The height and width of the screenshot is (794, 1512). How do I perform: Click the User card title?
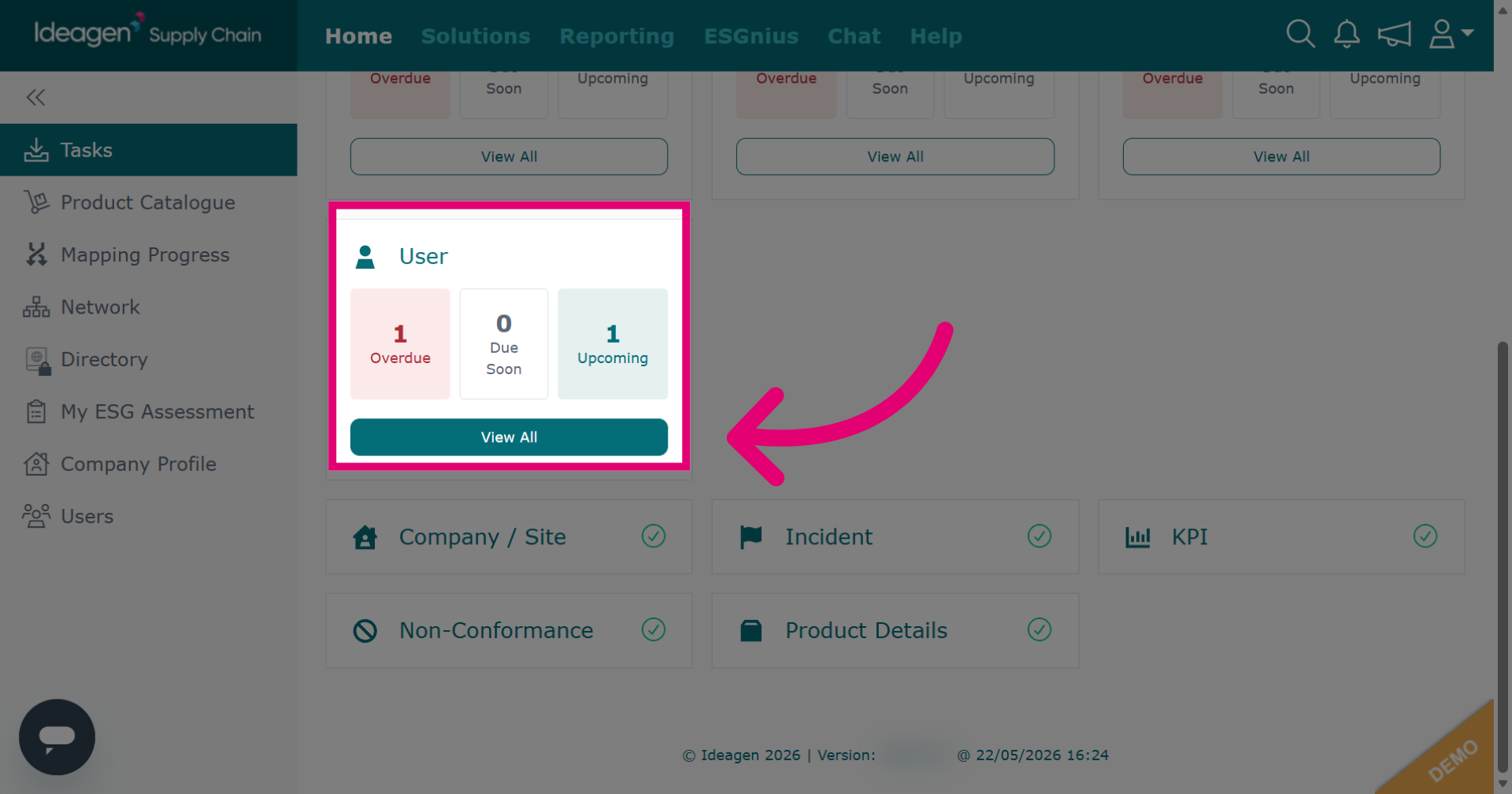pos(424,257)
